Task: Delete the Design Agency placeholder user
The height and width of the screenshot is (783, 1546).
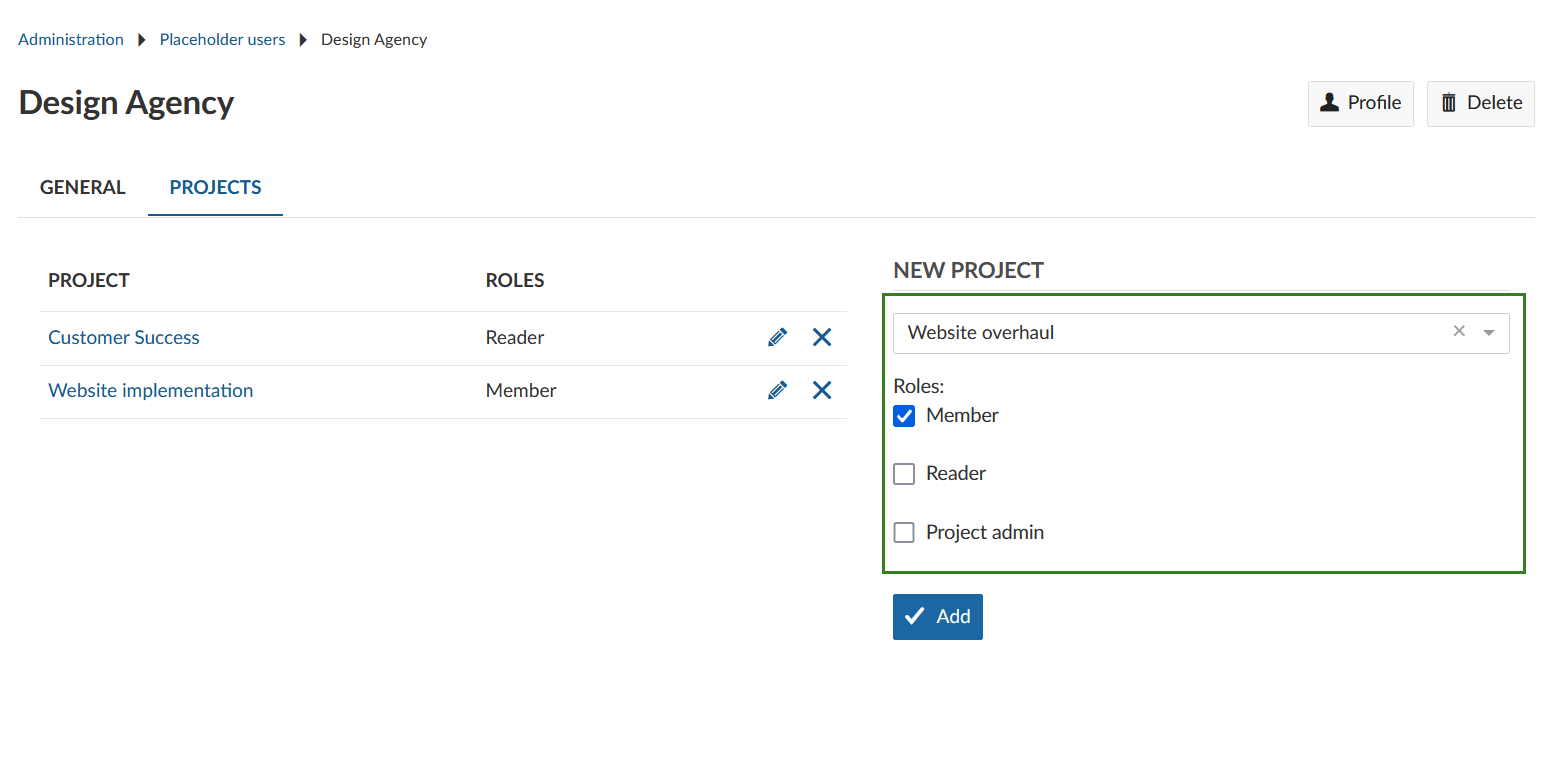Action: (1480, 103)
